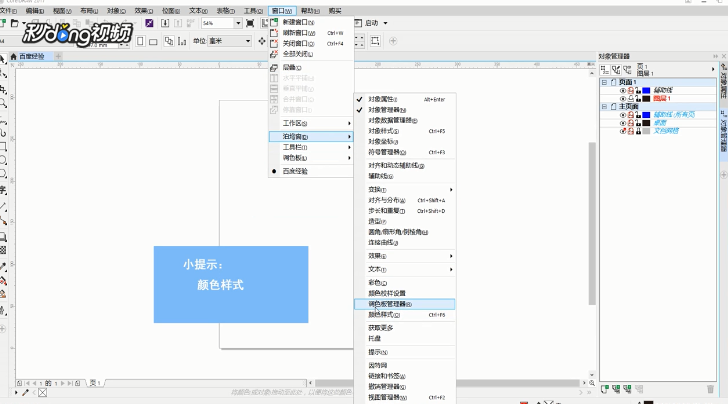Add new document tab with plus button
This screenshot has height=404, width=728.
[58, 56]
